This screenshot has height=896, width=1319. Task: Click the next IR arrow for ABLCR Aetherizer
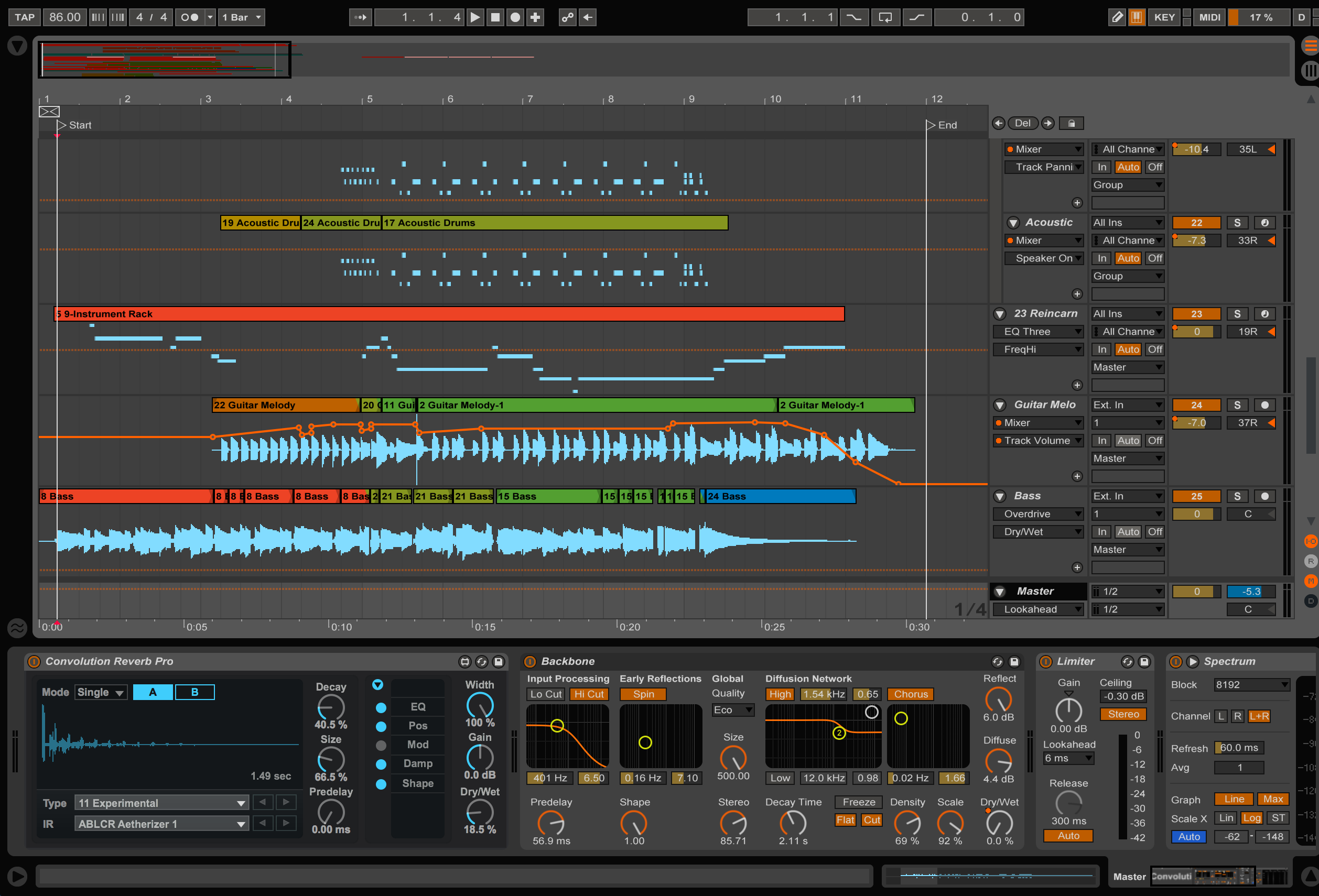point(287,823)
